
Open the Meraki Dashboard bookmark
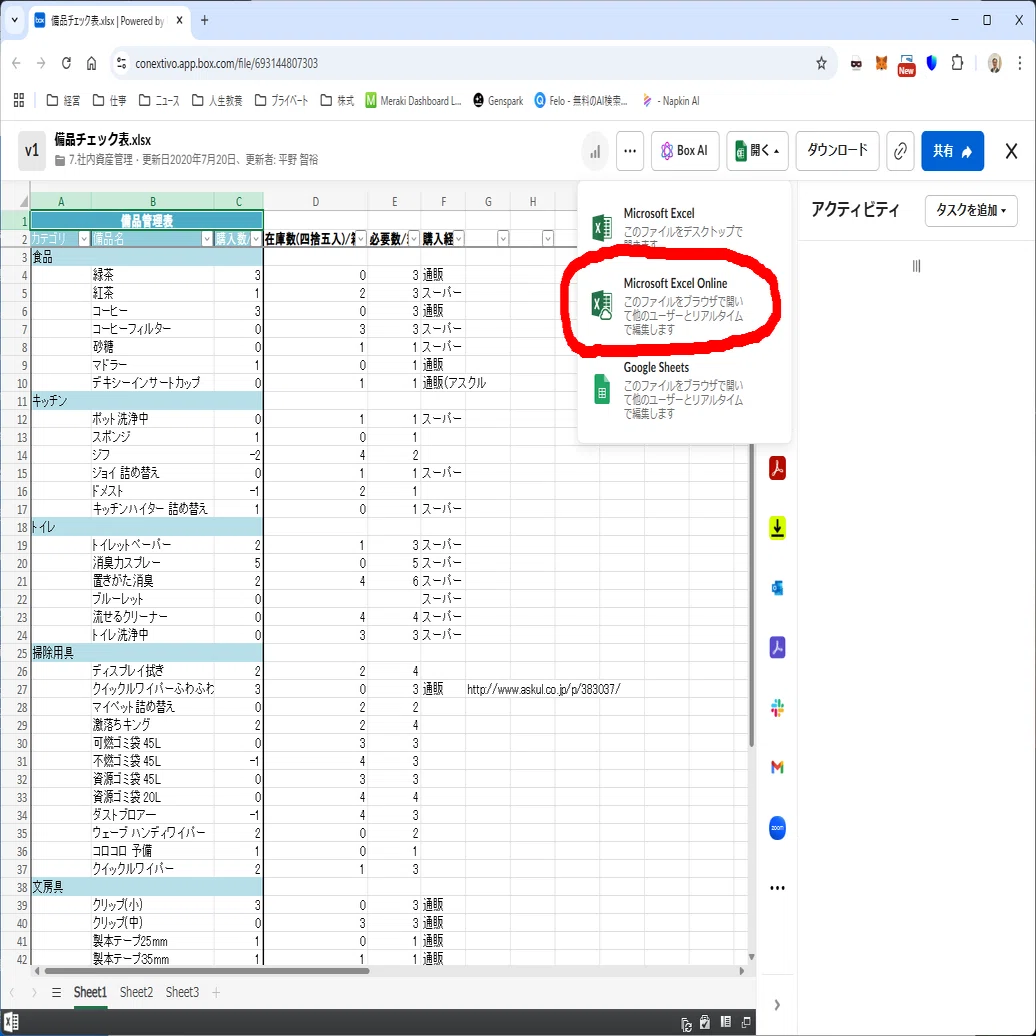(414, 100)
